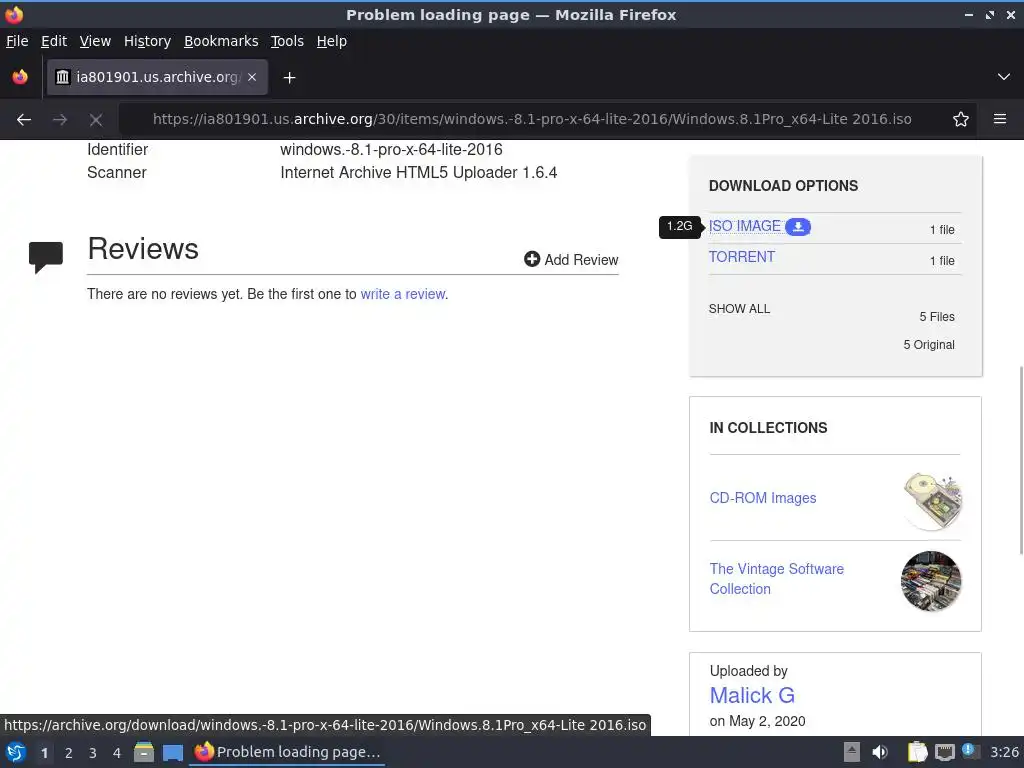This screenshot has width=1024, height=768.
Task: Click SHOW ALL download options
Action: [x=739, y=309]
